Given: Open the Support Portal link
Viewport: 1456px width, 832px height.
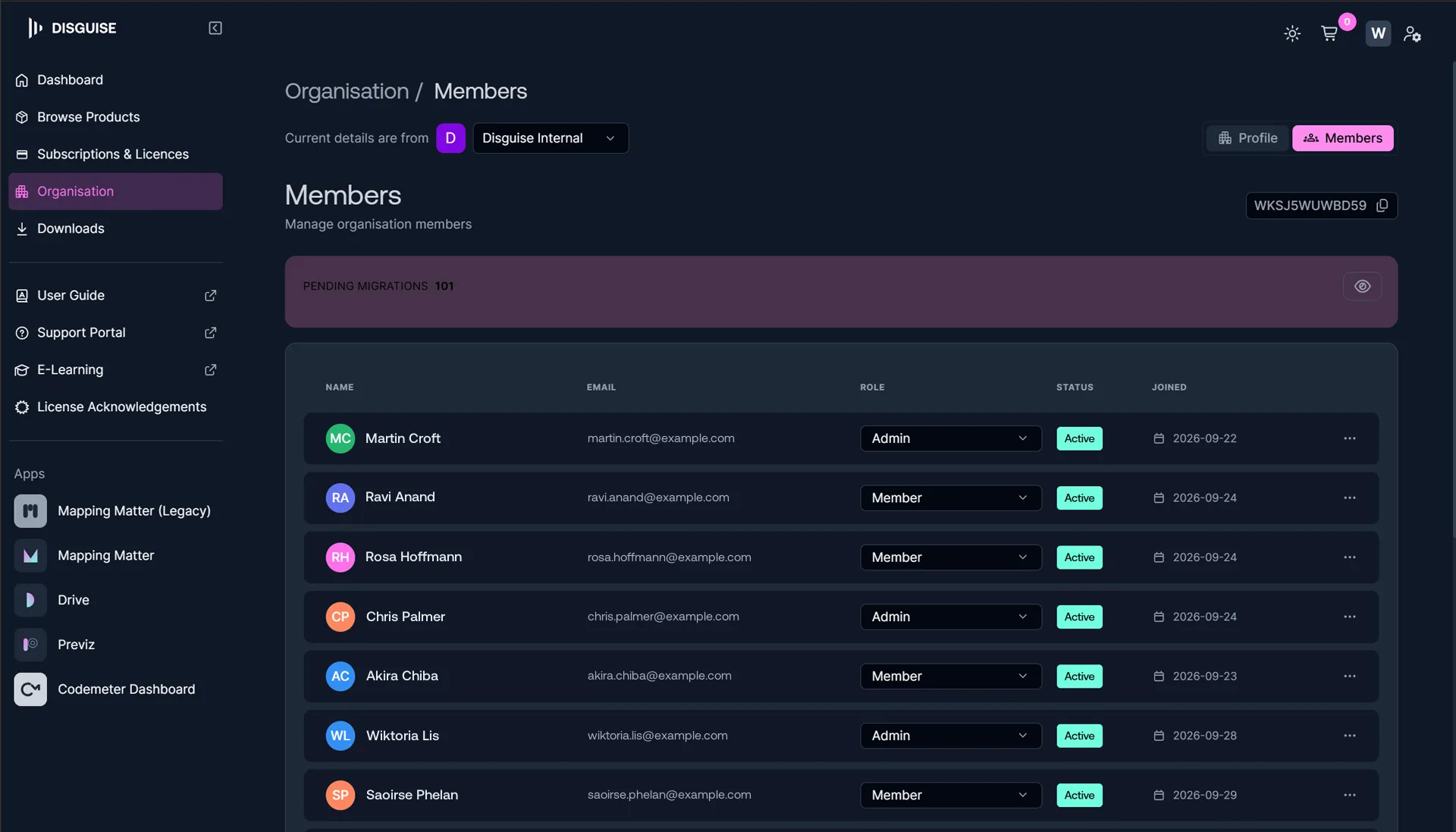Looking at the screenshot, I should coord(115,332).
